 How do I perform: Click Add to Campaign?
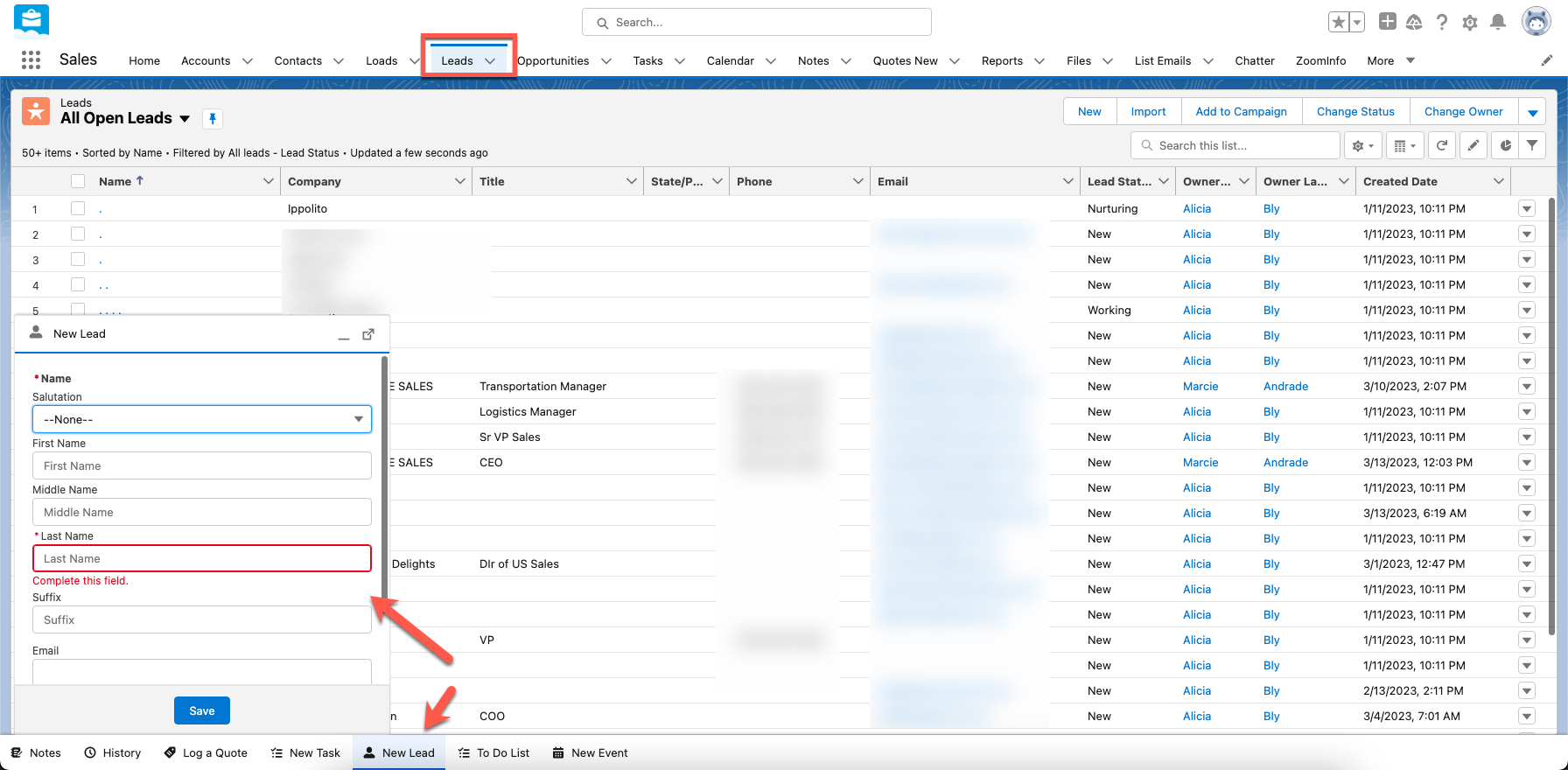tap(1241, 112)
